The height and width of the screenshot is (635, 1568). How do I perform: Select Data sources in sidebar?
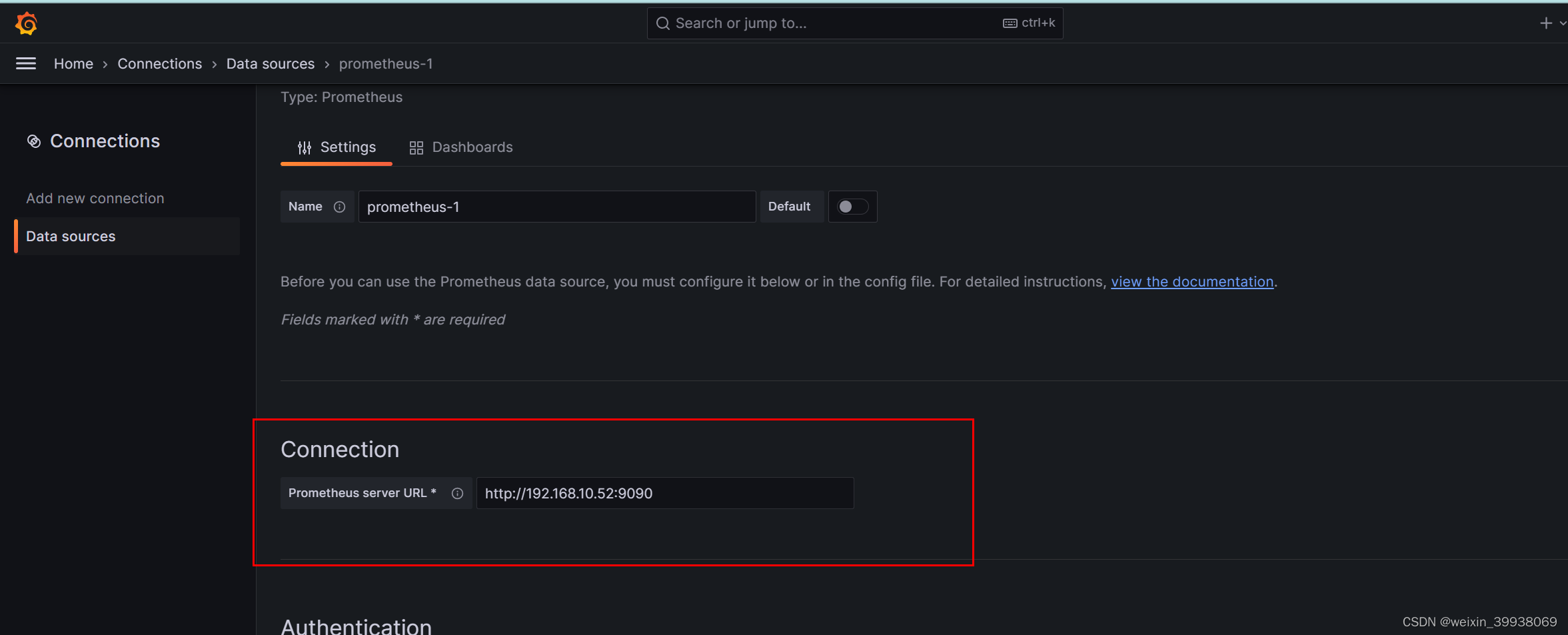coord(127,237)
